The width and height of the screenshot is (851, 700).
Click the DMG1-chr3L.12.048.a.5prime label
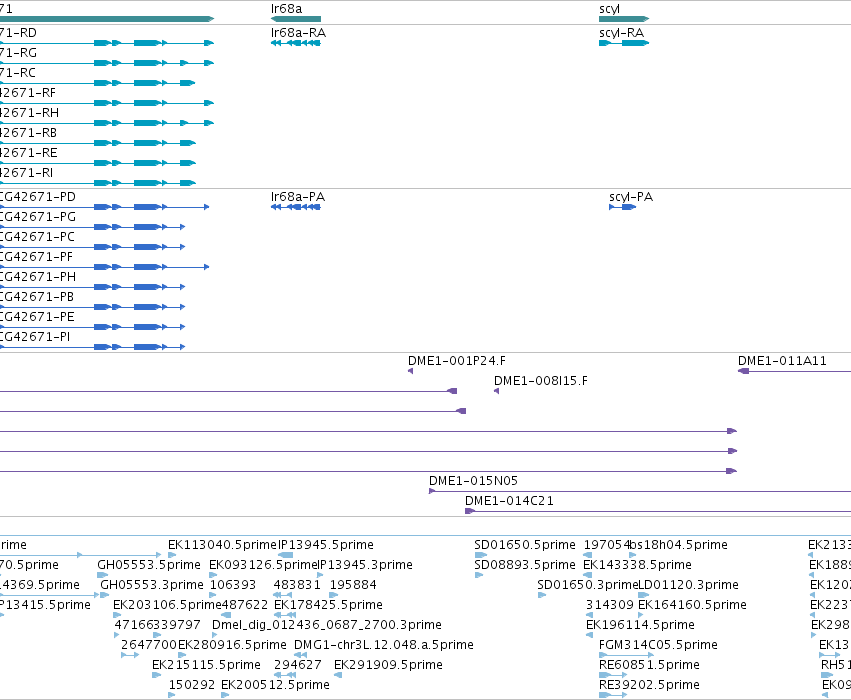pyautogui.click(x=384, y=645)
